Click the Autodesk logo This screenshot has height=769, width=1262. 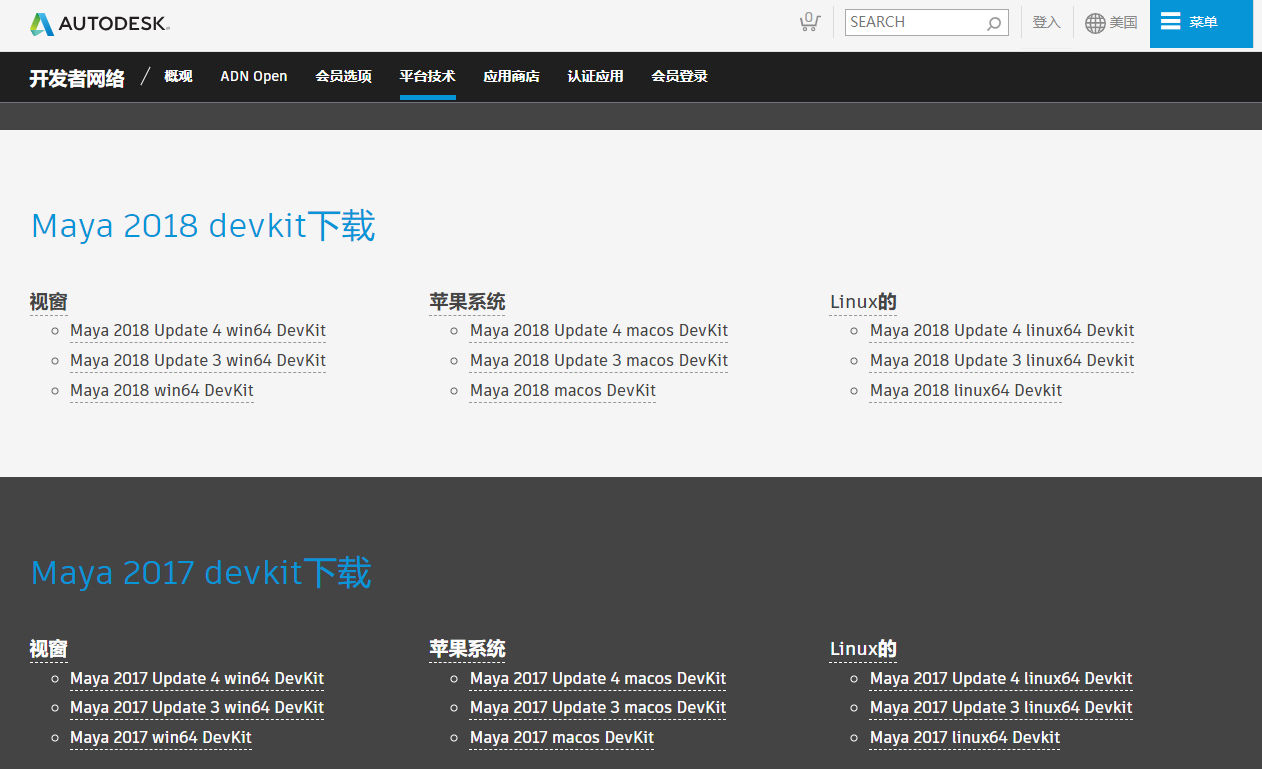click(x=98, y=23)
